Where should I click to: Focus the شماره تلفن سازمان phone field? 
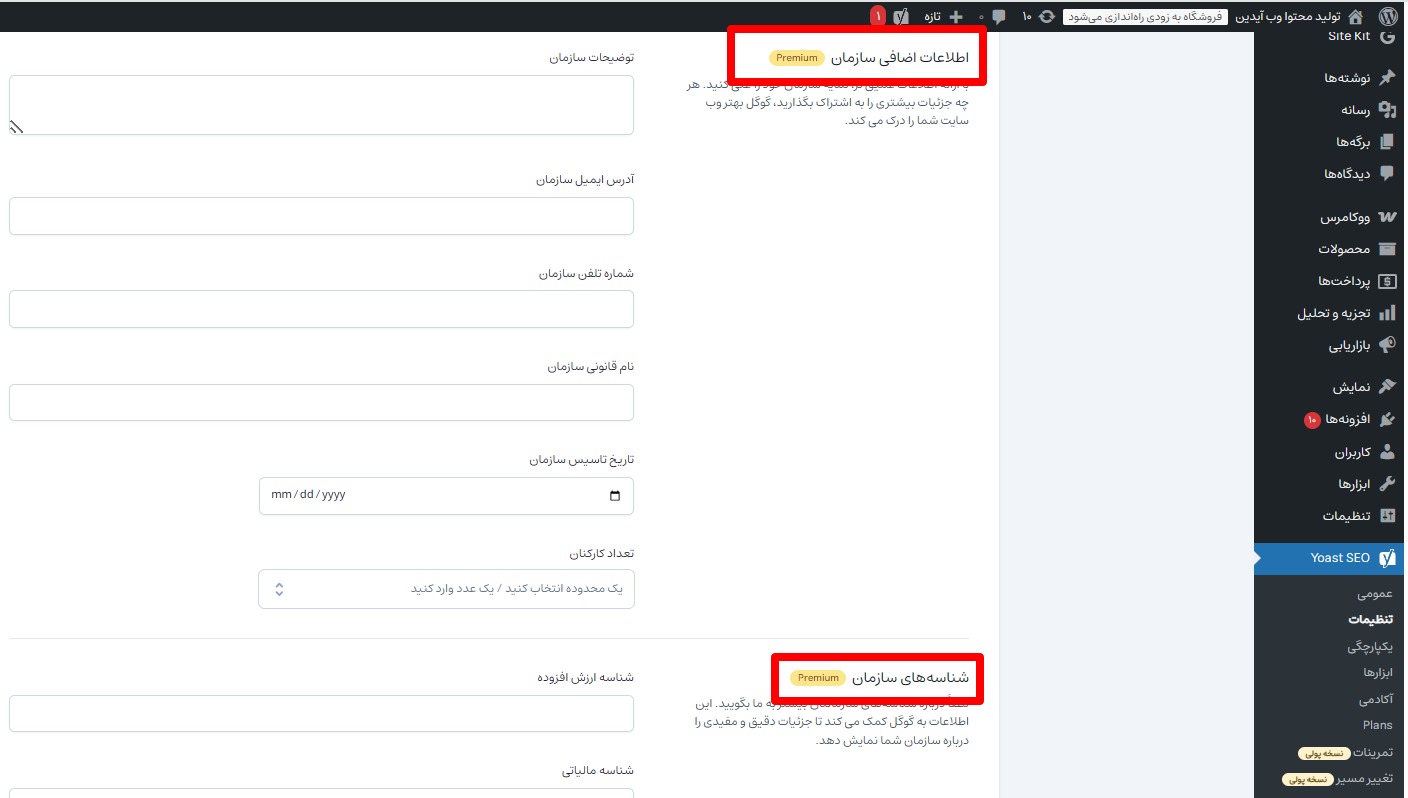(321, 309)
